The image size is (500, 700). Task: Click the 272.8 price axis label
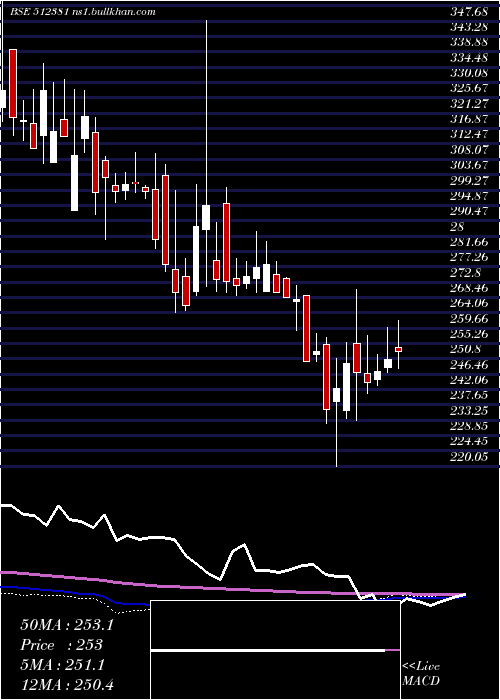[x=465, y=272]
